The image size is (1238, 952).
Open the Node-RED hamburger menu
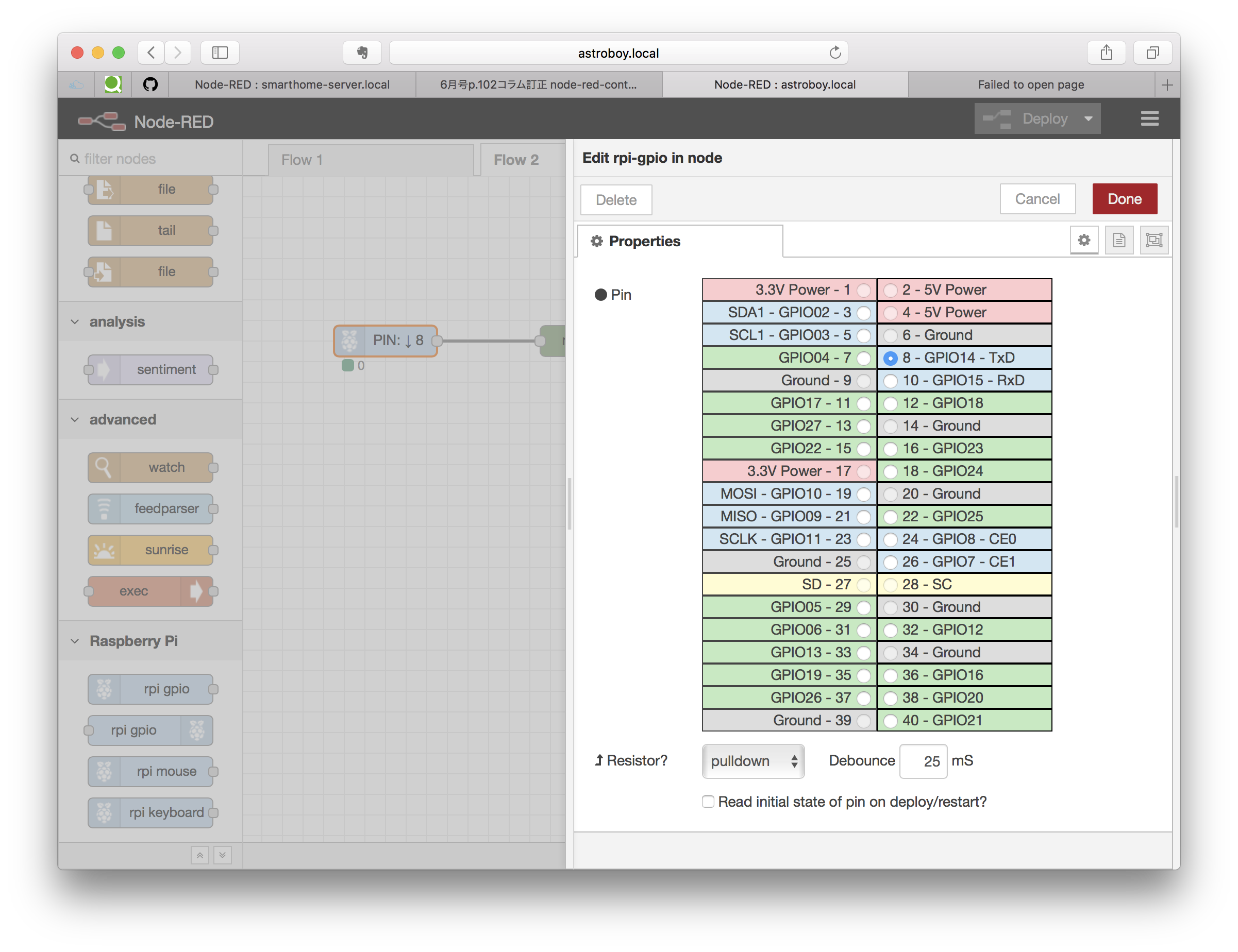coord(1149,118)
